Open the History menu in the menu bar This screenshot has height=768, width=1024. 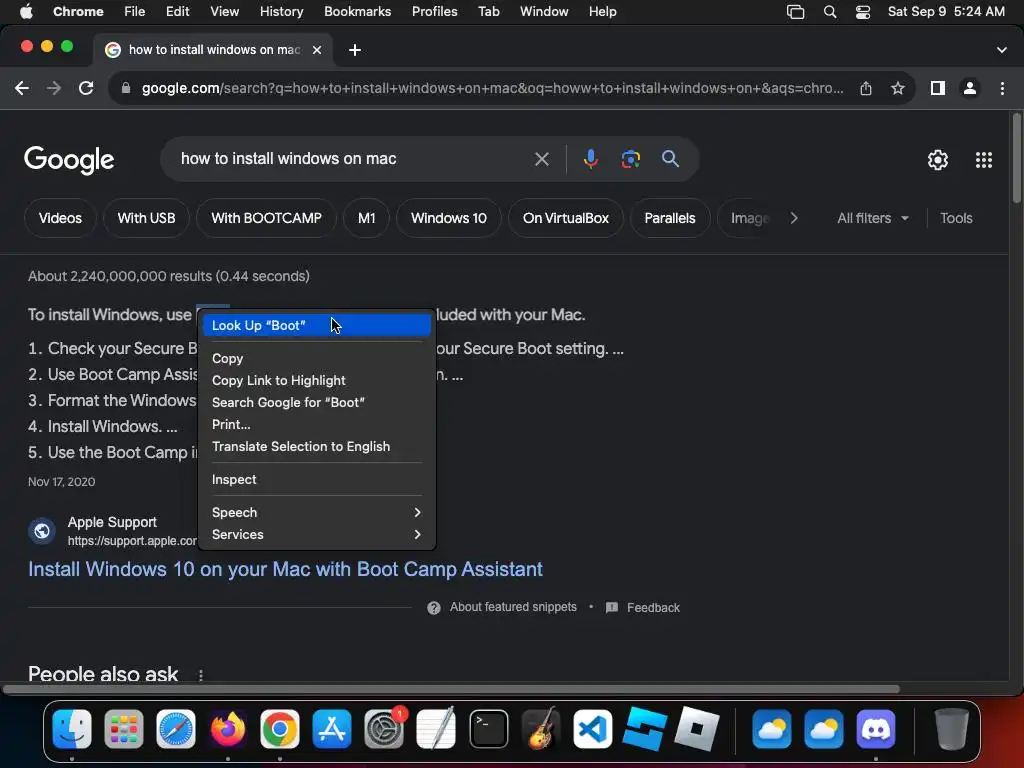[x=281, y=12]
